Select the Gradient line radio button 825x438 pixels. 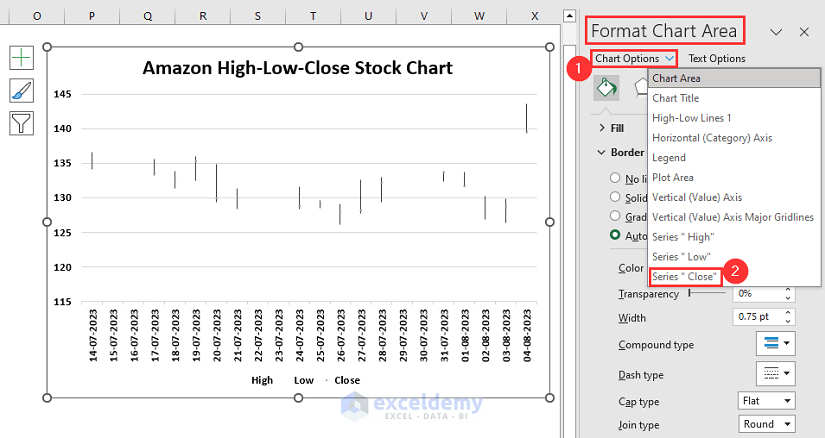click(x=615, y=216)
